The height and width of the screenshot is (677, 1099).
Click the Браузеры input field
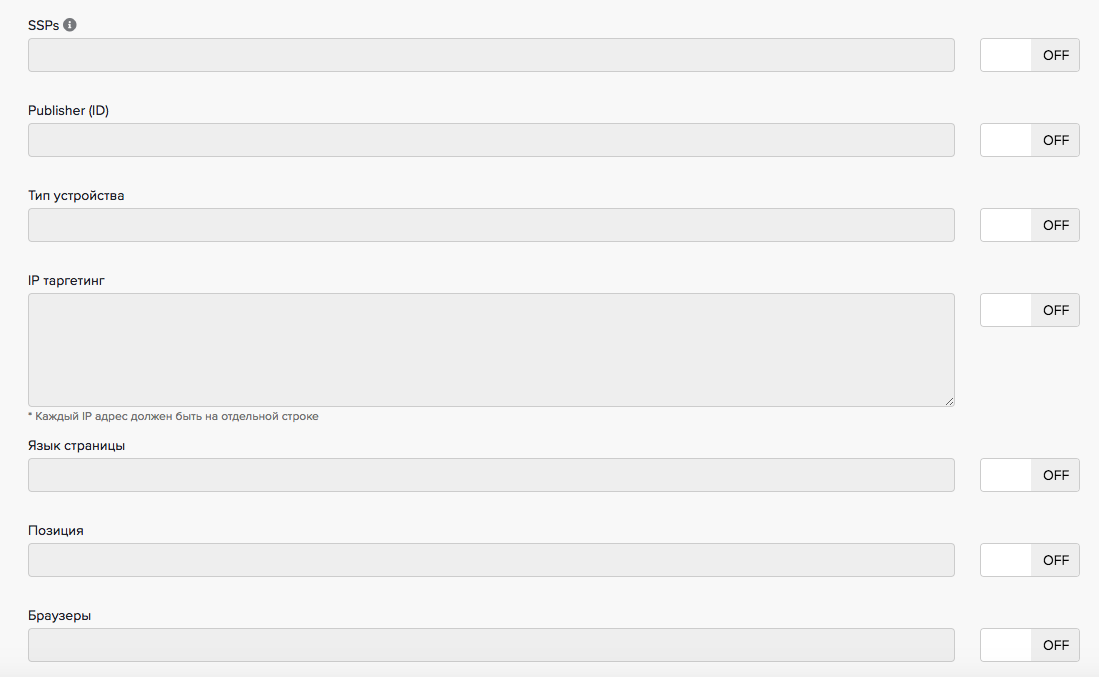coord(491,645)
